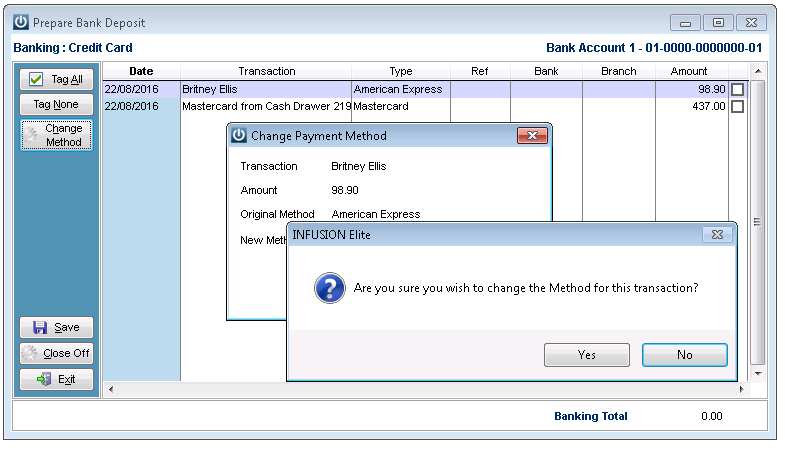Click the Original Method American Express value
The image size is (785, 452).
[x=375, y=214]
